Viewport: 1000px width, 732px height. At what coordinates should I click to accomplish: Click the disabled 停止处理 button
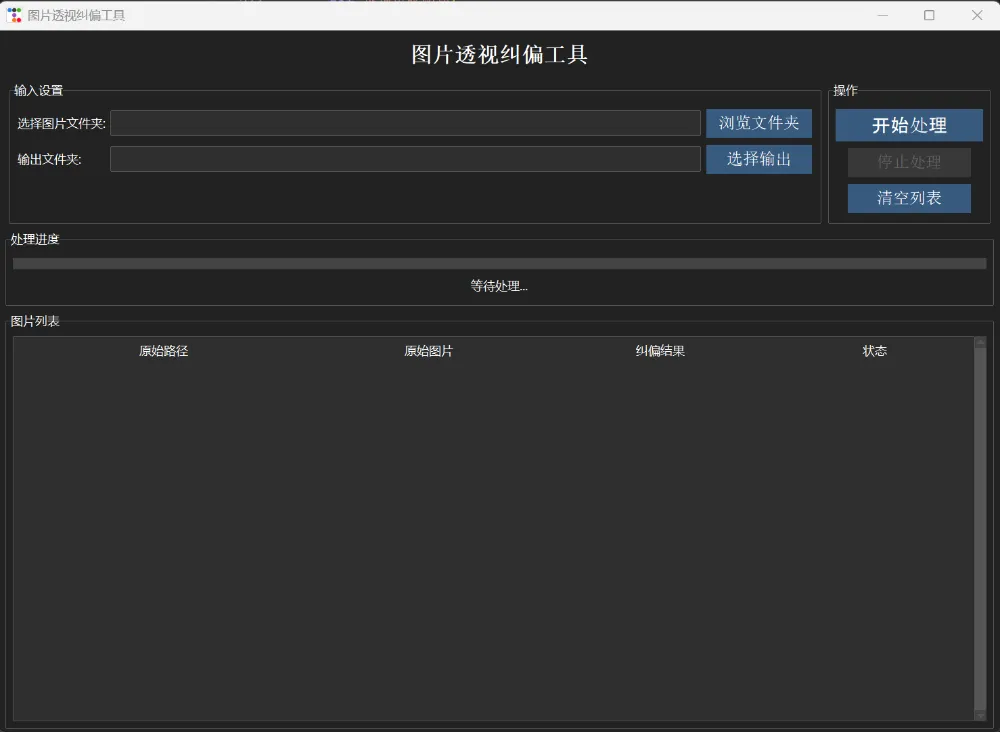coord(909,162)
